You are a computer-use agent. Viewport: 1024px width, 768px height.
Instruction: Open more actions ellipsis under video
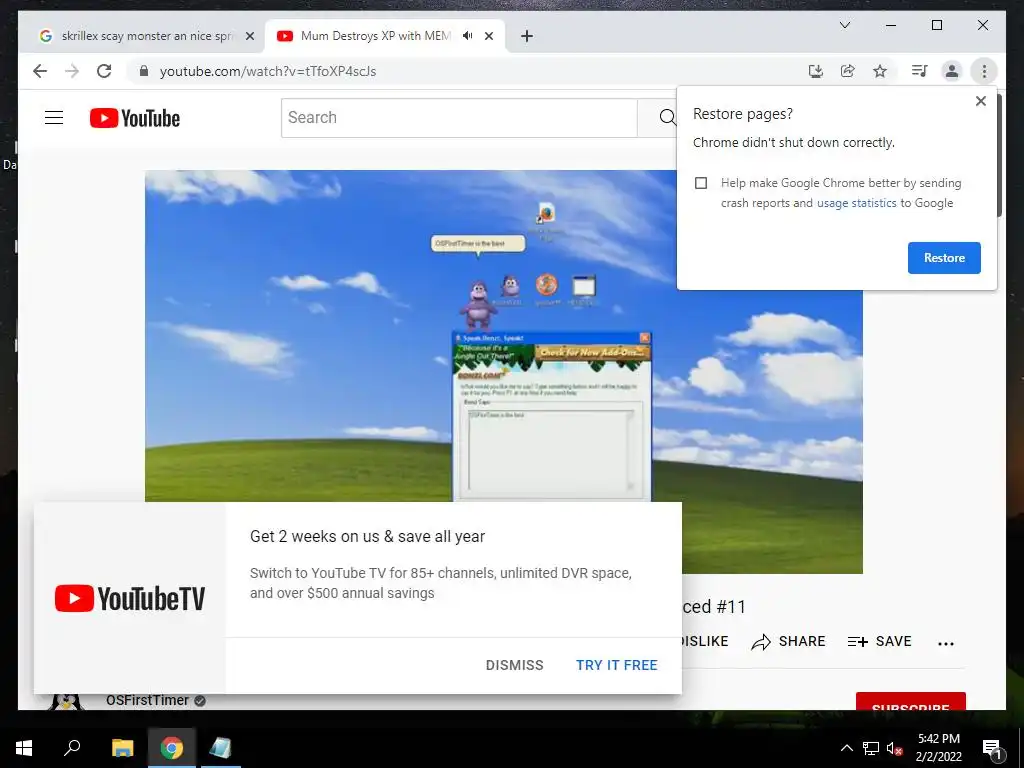click(x=946, y=643)
